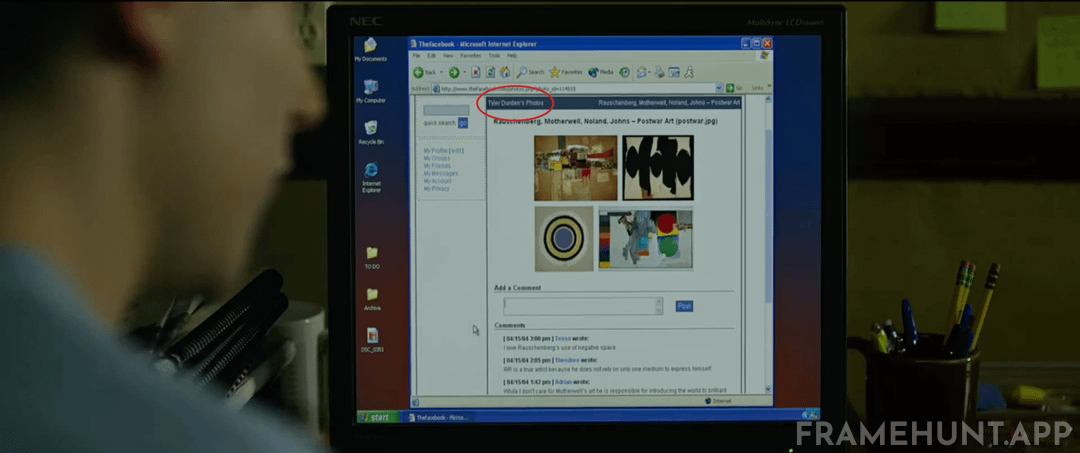Expand the address bar dropdown

pyautogui.click(x=719, y=88)
